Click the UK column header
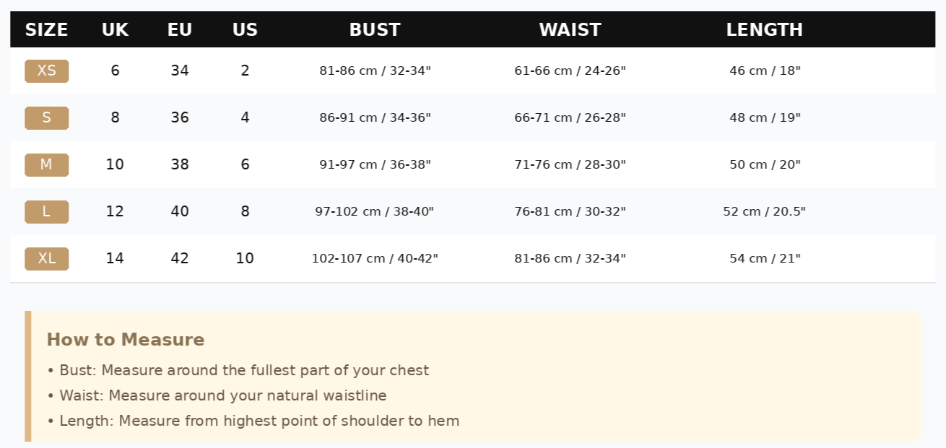 coord(115,30)
